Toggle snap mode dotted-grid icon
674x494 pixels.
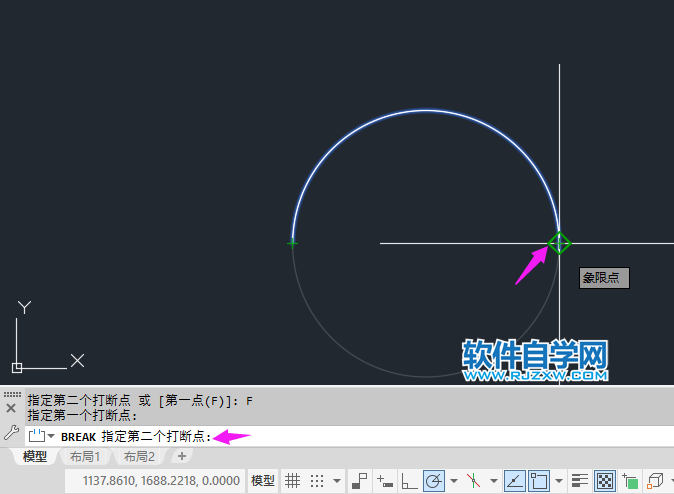(317, 481)
